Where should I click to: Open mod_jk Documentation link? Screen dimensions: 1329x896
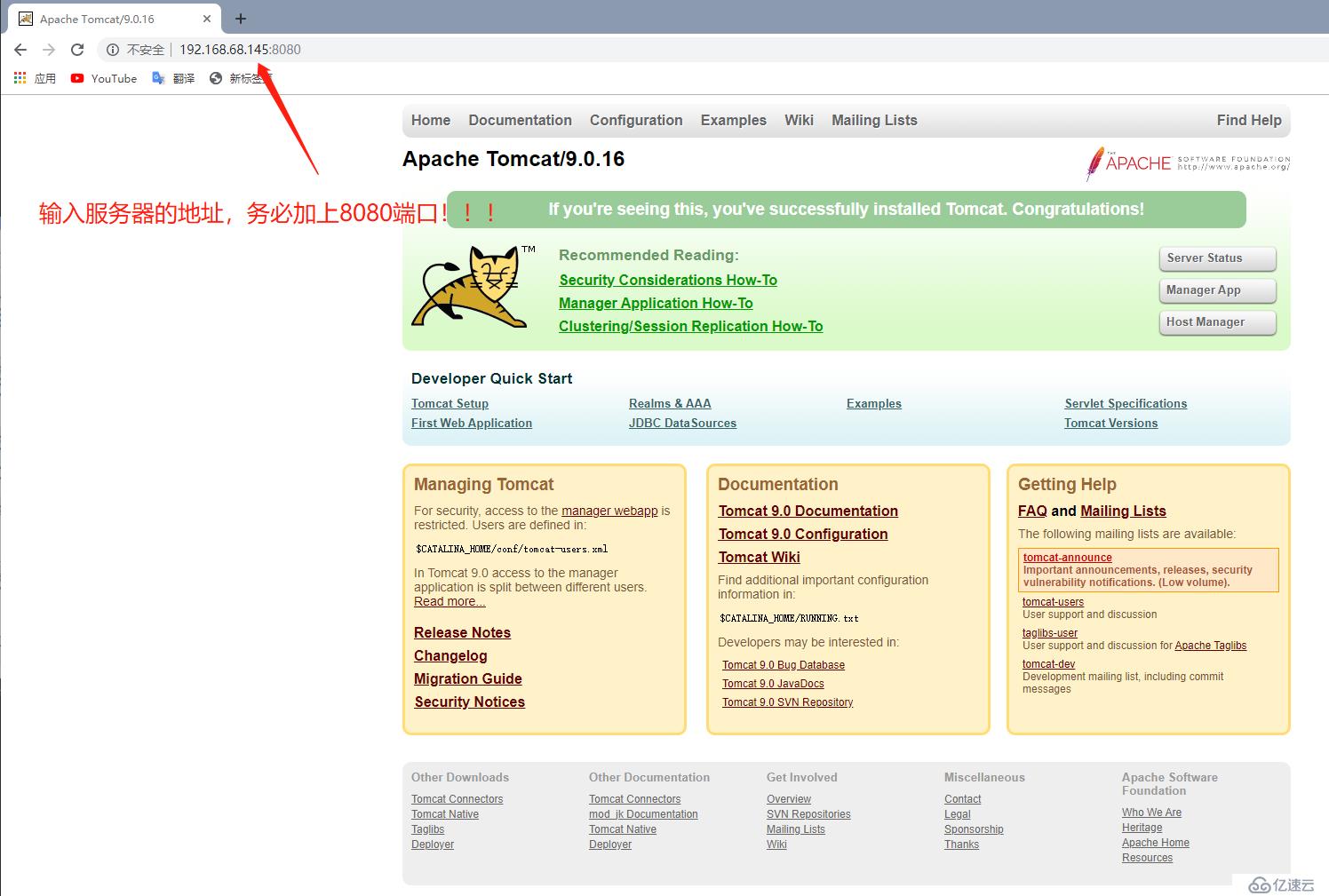pos(643,814)
